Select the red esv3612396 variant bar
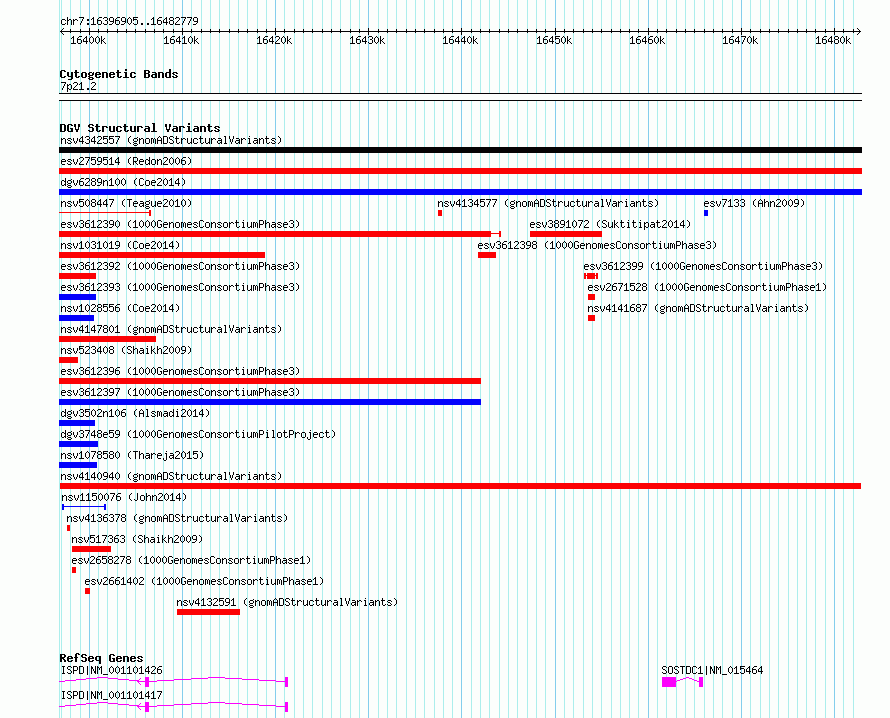 [x=270, y=381]
